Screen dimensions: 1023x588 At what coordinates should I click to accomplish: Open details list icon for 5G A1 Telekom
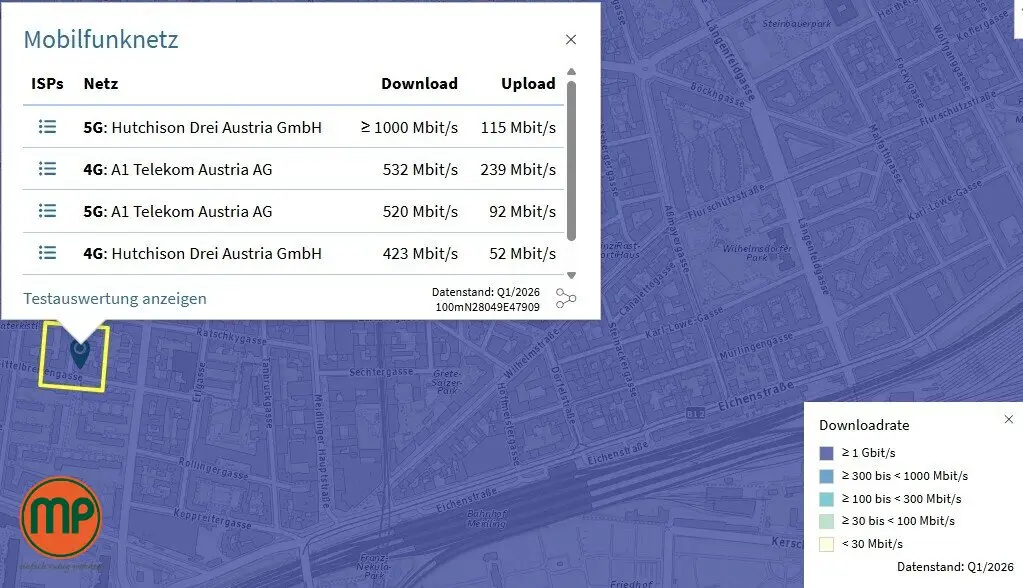(47, 211)
